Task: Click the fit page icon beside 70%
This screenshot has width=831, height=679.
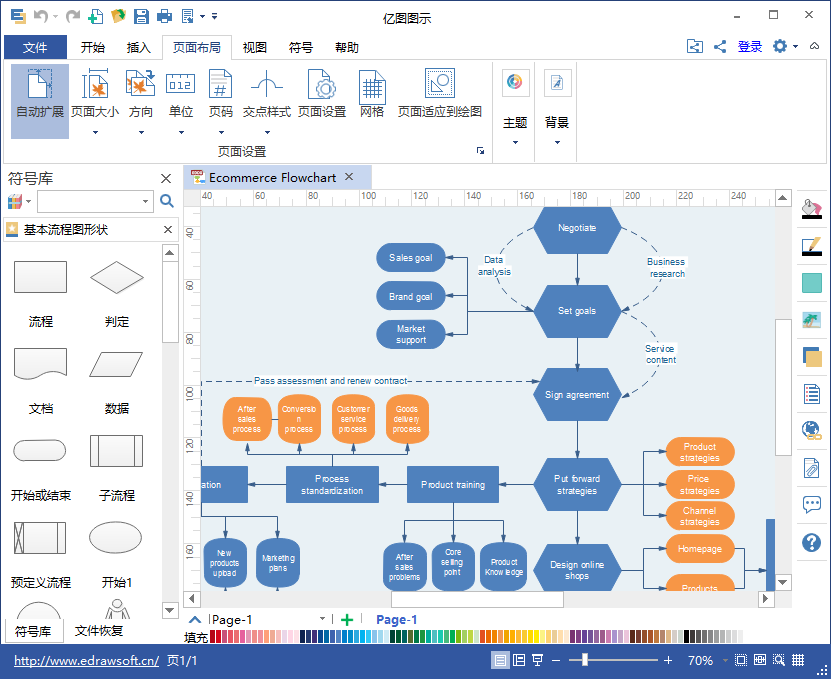Action: pyautogui.click(x=741, y=660)
